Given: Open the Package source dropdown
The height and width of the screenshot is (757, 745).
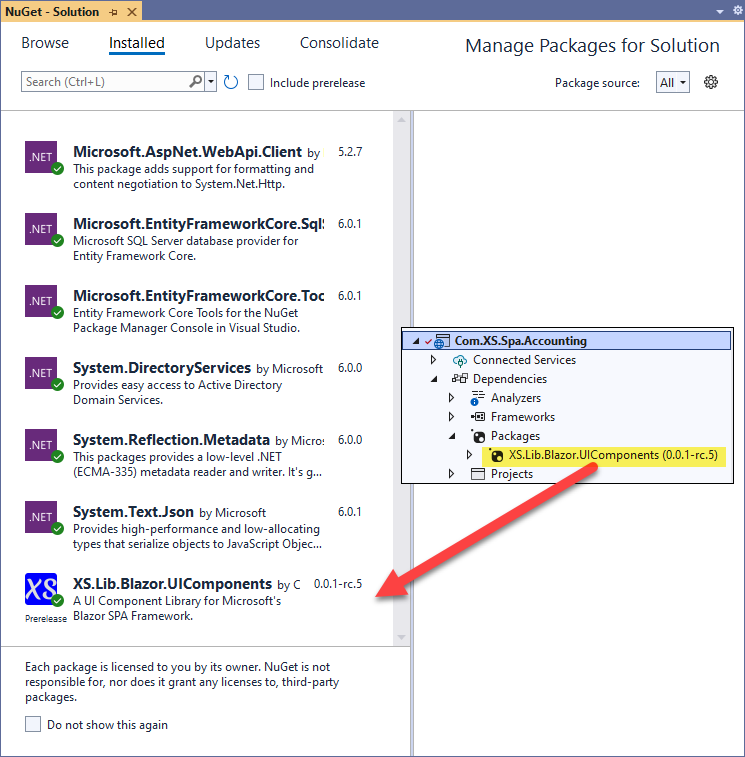Looking at the screenshot, I should 673,83.
